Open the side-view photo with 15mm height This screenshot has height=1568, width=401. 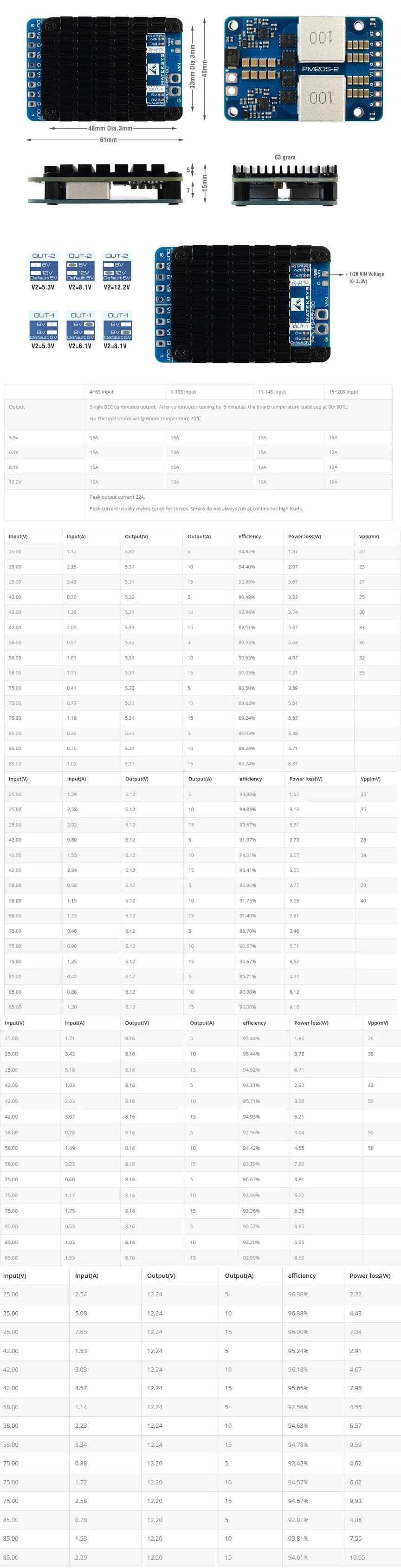tap(105, 183)
